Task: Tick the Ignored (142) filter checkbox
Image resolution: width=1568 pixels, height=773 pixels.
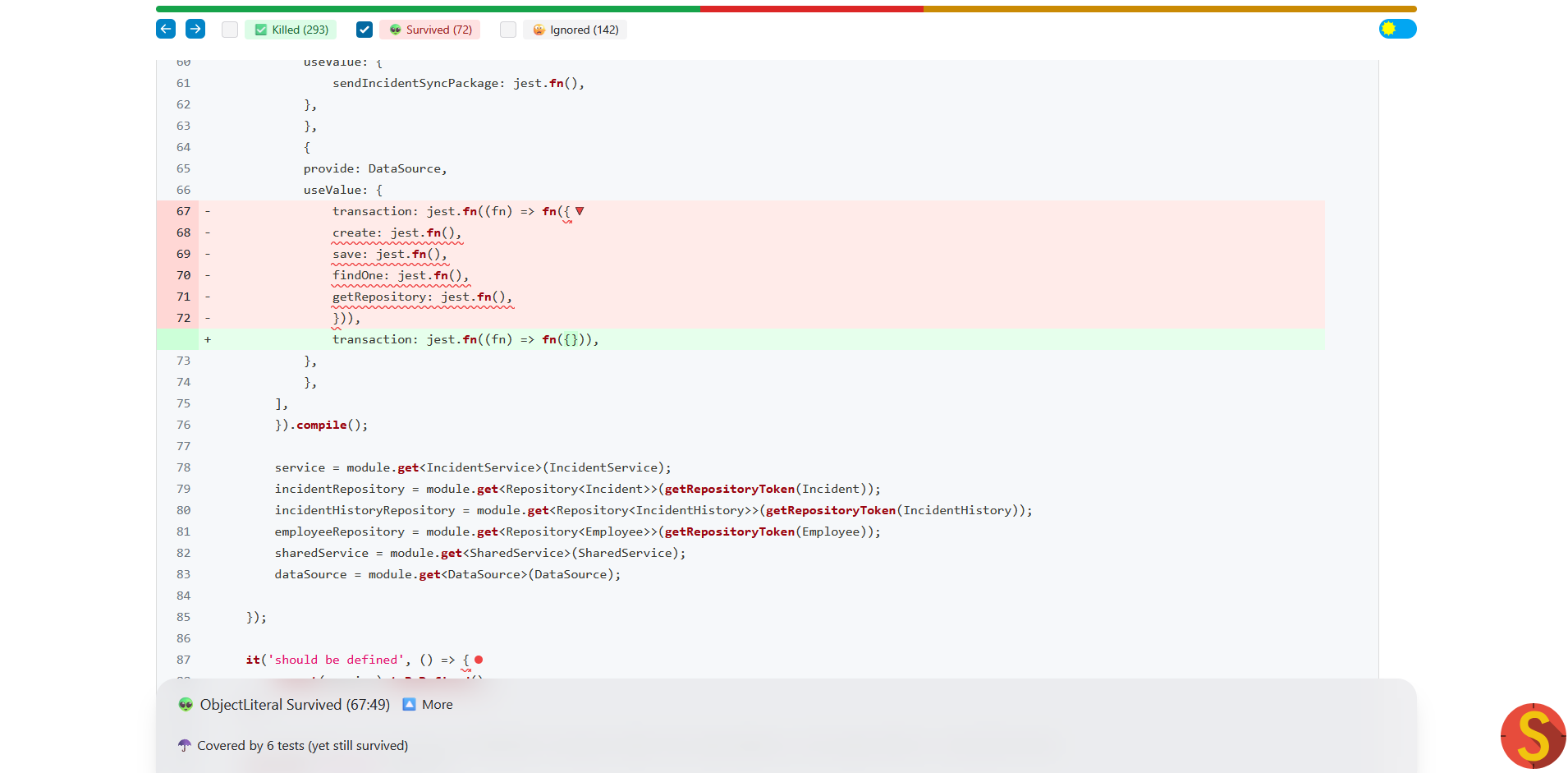Action: click(x=508, y=30)
